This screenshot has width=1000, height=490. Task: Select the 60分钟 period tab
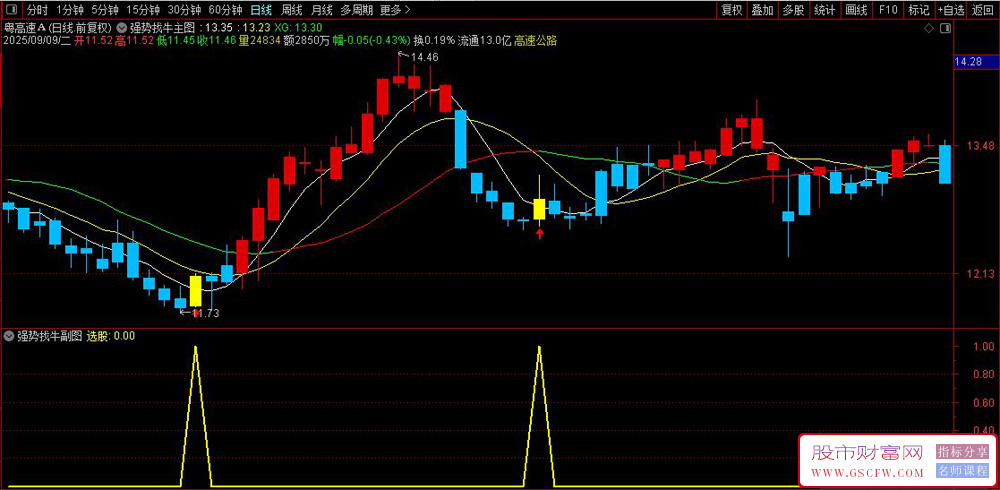tap(225, 10)
